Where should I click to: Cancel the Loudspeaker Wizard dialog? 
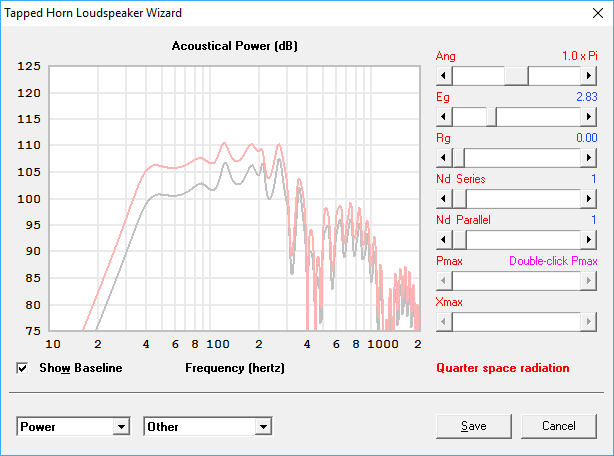tap(559, 426)
